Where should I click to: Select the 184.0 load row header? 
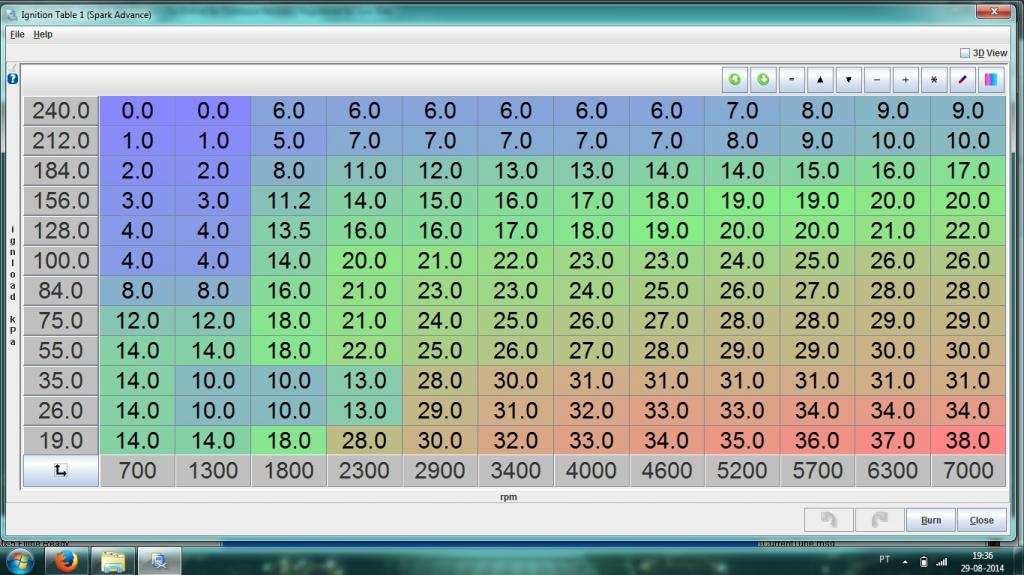tap(61, 171)
